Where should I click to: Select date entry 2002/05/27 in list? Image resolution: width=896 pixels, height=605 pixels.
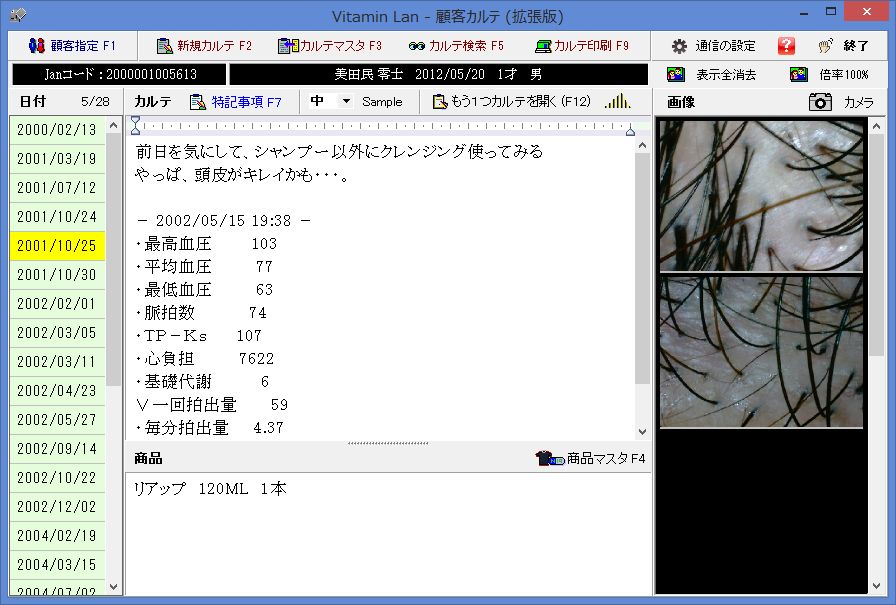click(57, 420)
